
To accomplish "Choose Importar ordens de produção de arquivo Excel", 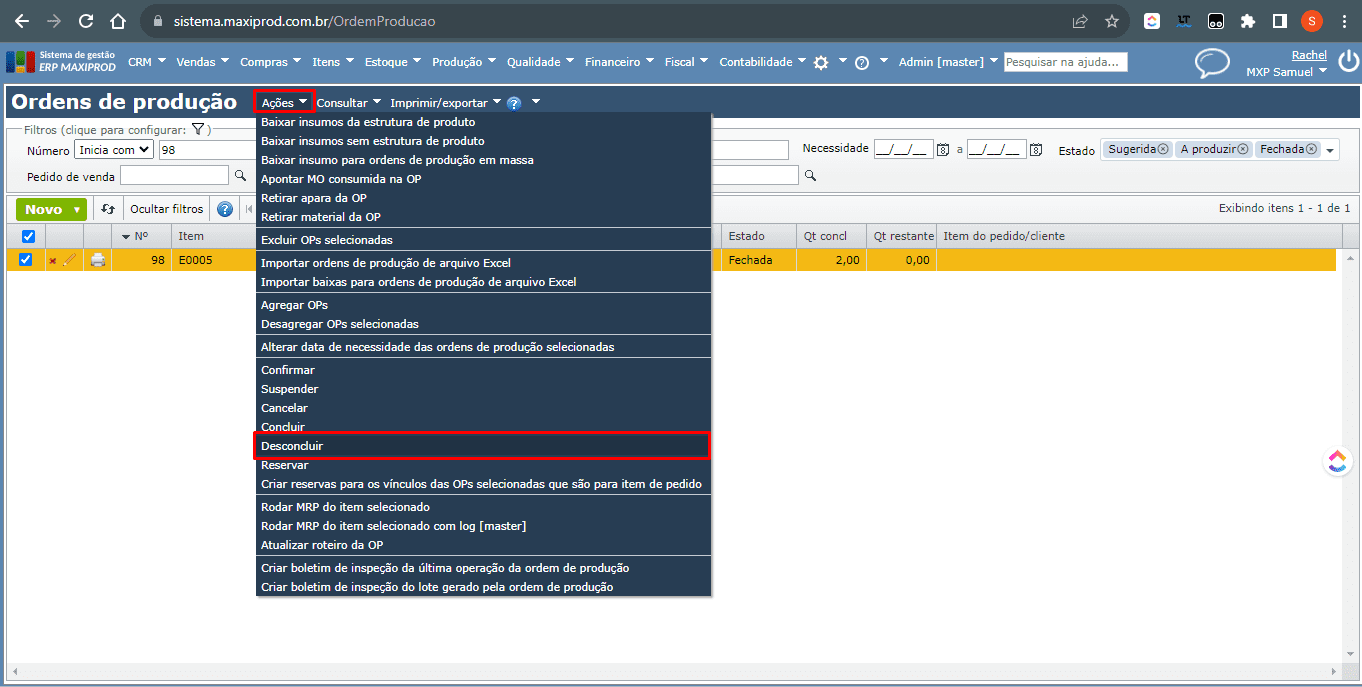I will [x=482, y=263].
